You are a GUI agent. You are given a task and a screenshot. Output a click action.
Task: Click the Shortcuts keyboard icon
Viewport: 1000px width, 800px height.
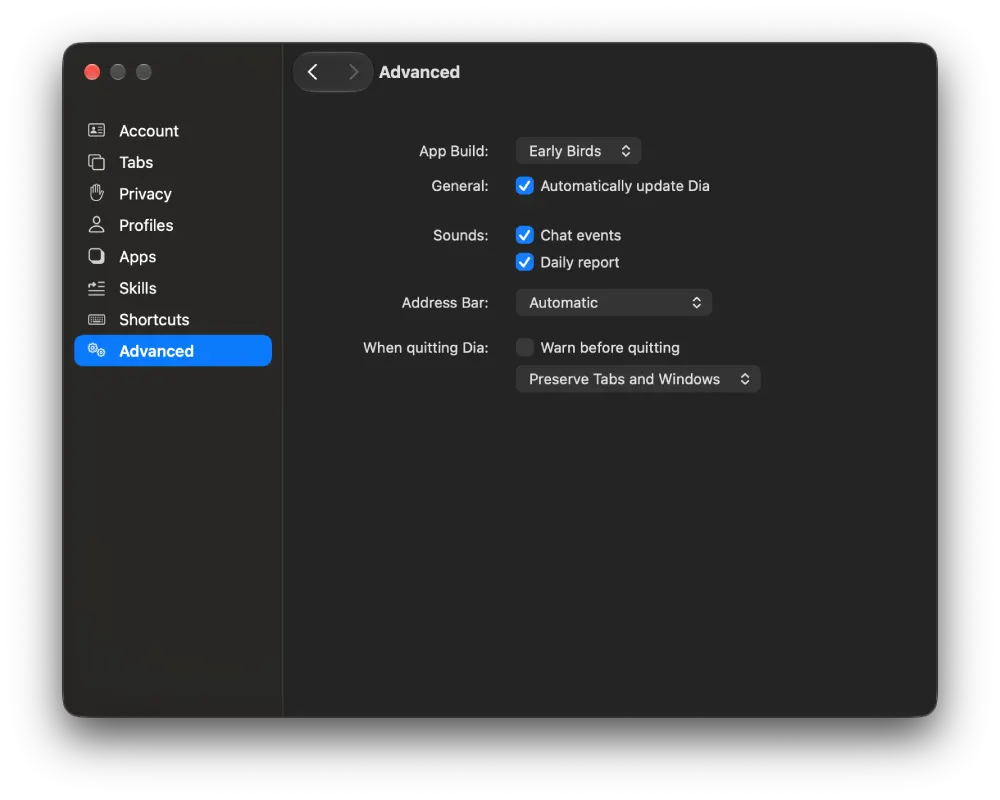click(96, 319)
